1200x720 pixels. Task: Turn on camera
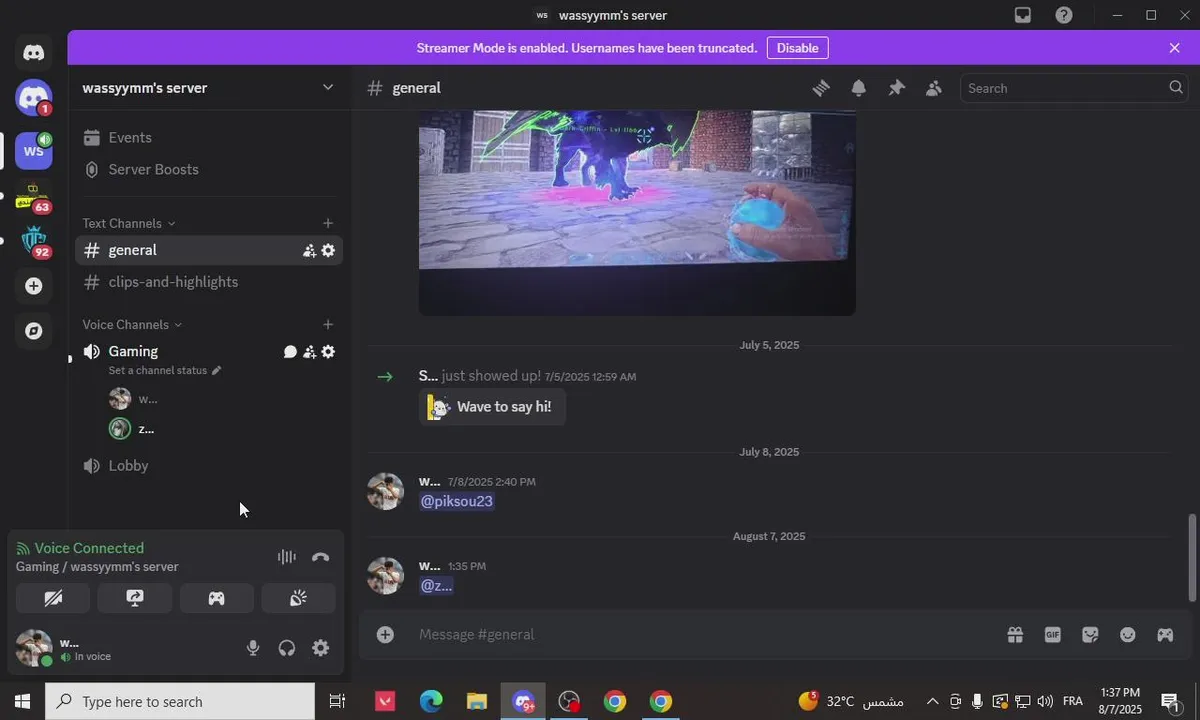pos(53,598)
